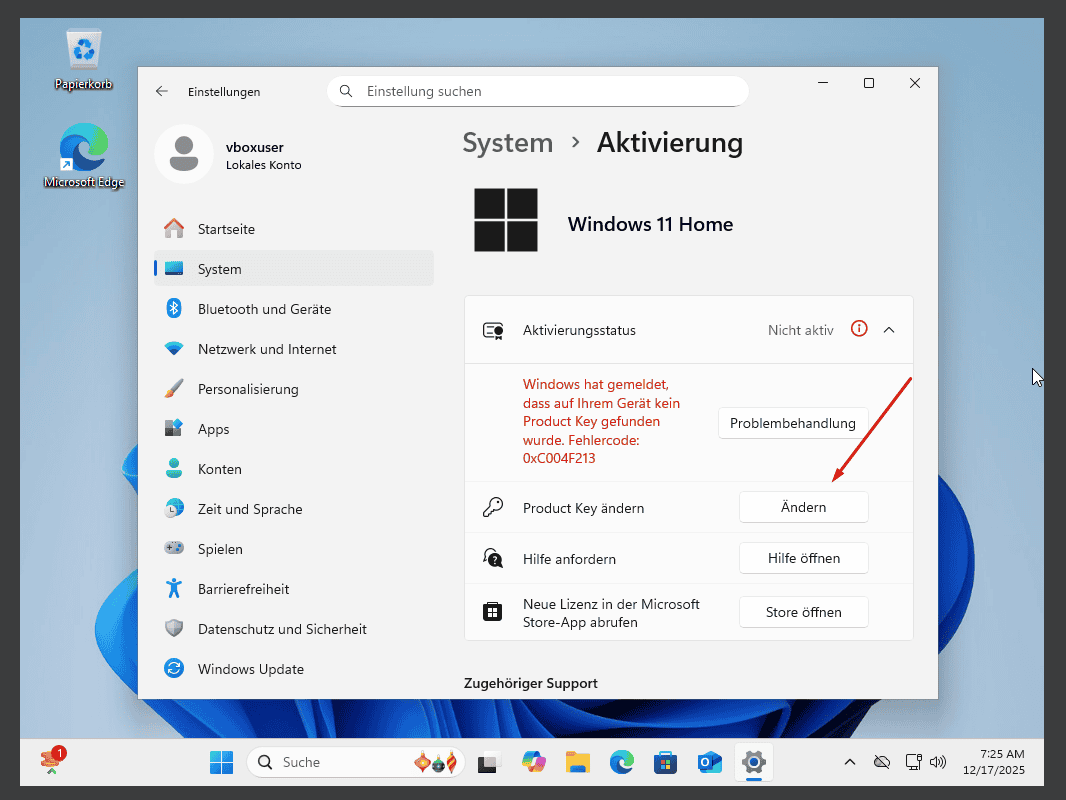The image size is (1066, 800).
Task: Go to Windows Update section
Action: (250, 669)
